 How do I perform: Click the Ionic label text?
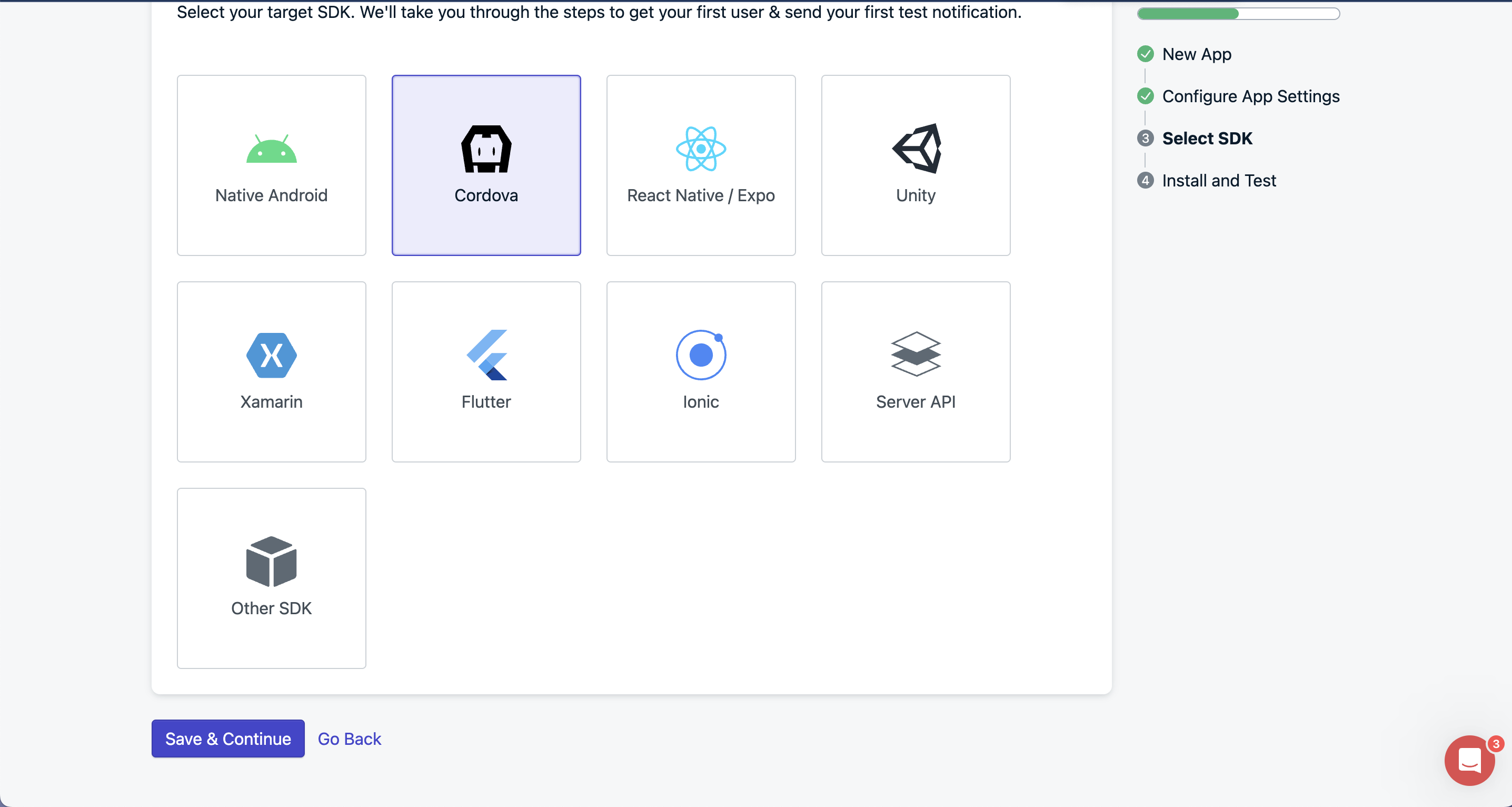[701, 402]
